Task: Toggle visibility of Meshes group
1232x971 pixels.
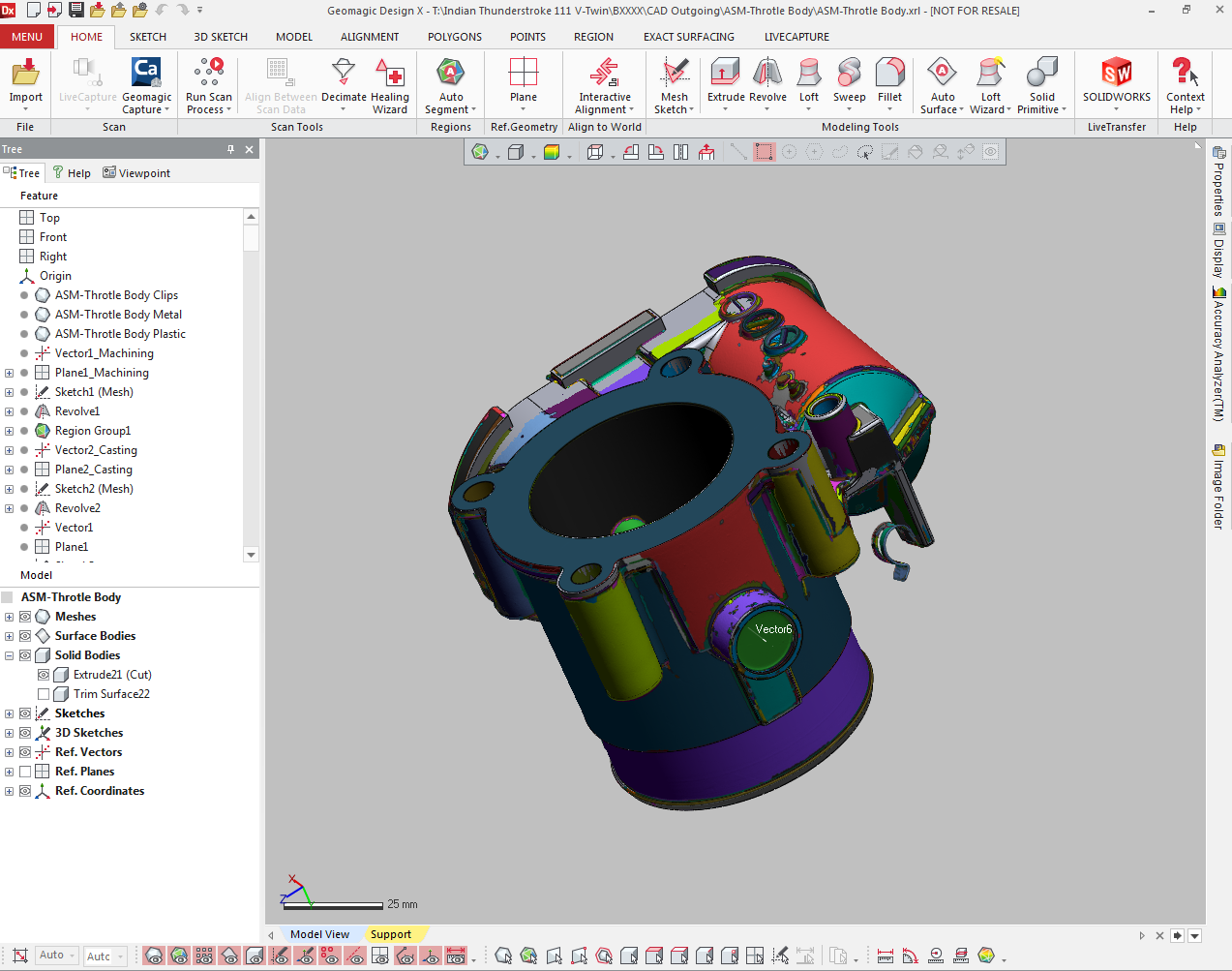Action: [25, 617]
